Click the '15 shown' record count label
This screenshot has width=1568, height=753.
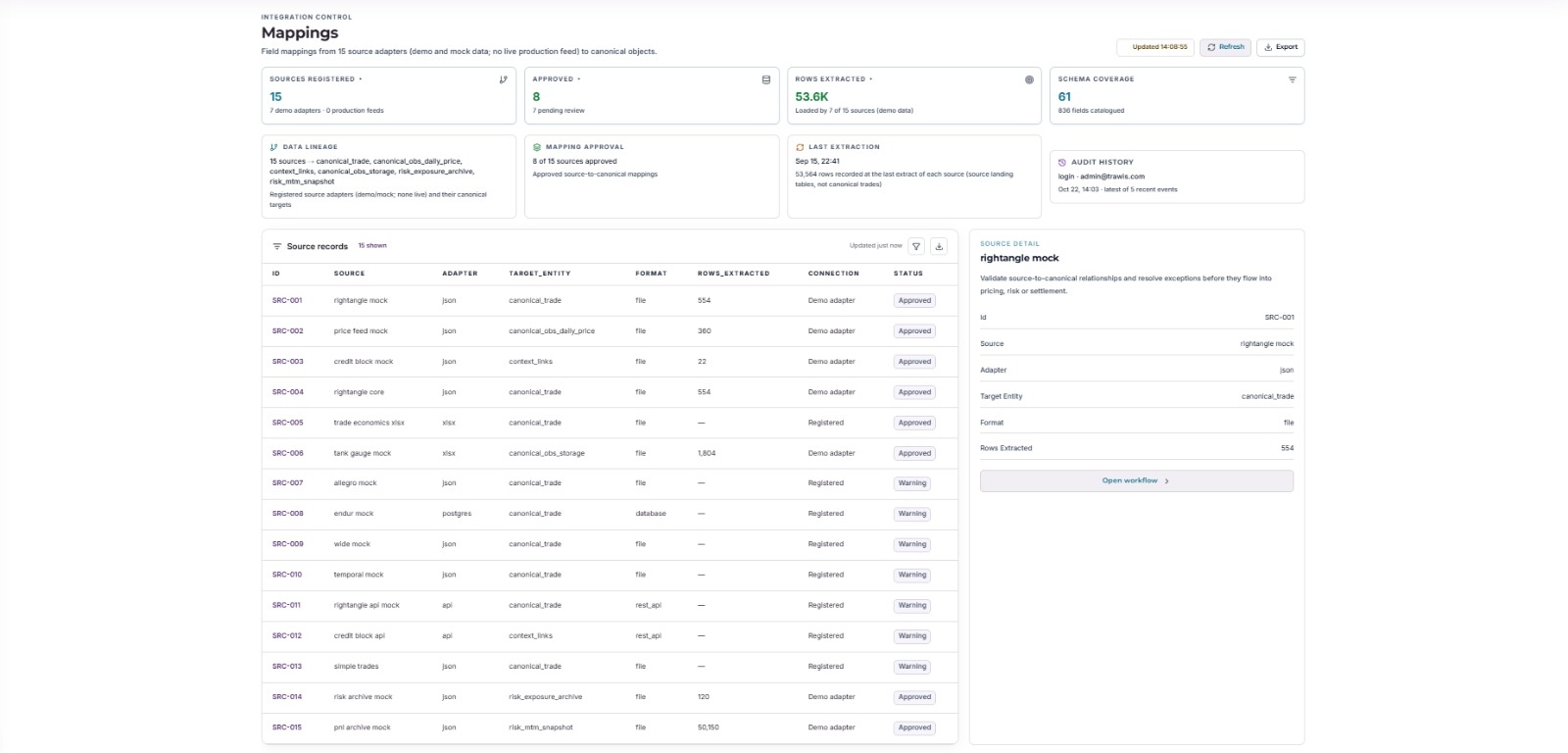point(372,246)
